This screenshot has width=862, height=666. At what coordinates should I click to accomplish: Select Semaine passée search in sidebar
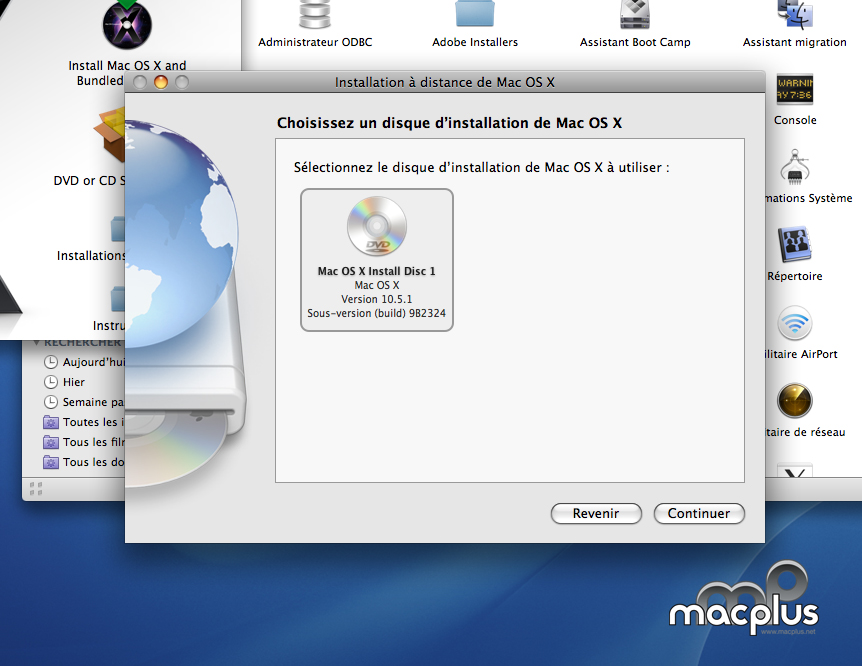click(x=84, y=402)
